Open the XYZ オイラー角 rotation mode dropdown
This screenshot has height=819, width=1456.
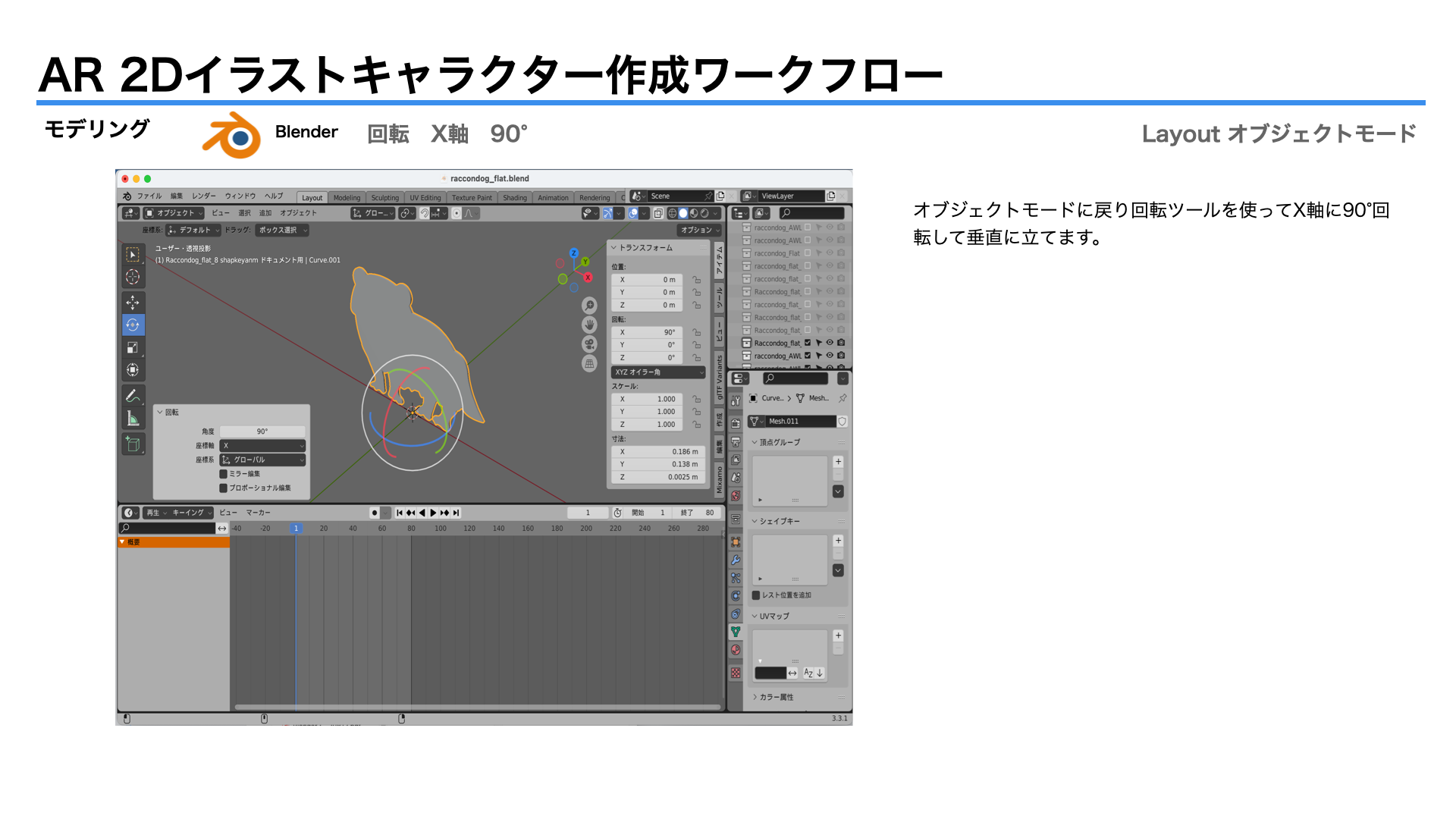(658, 372)
